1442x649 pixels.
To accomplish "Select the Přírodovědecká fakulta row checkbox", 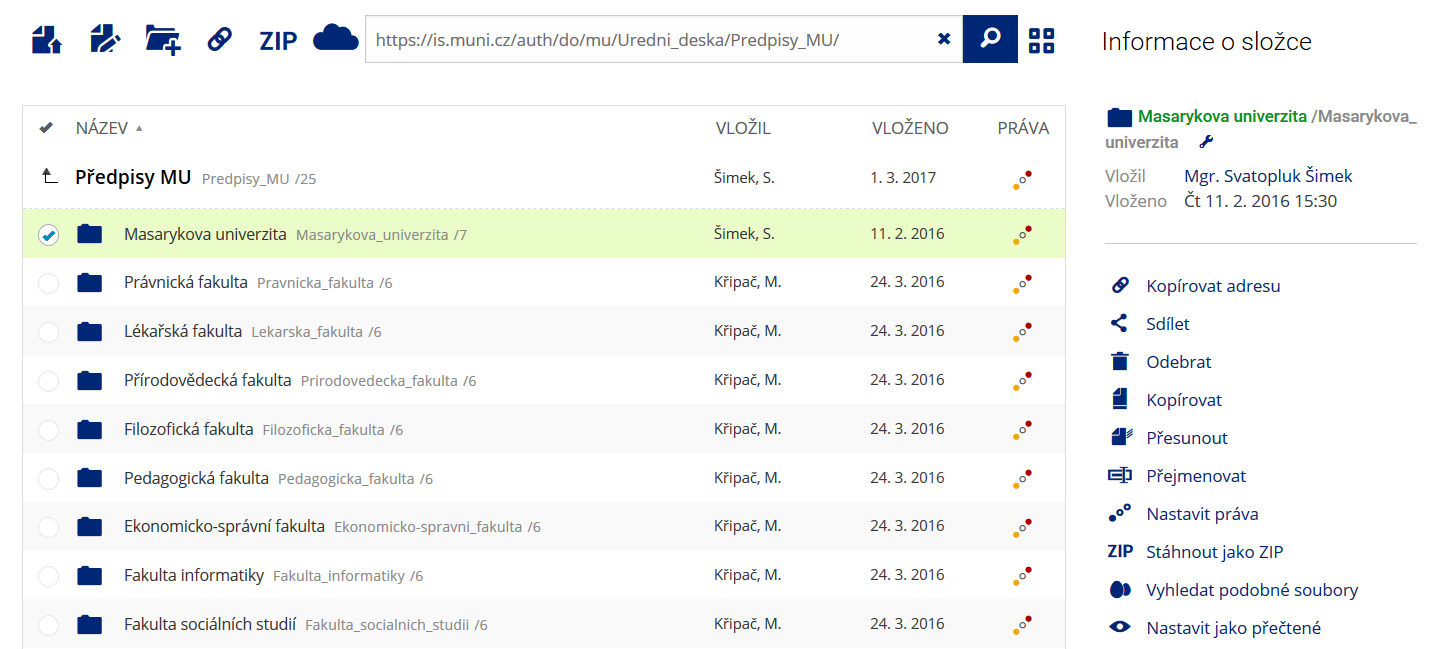I will point(48,381).
